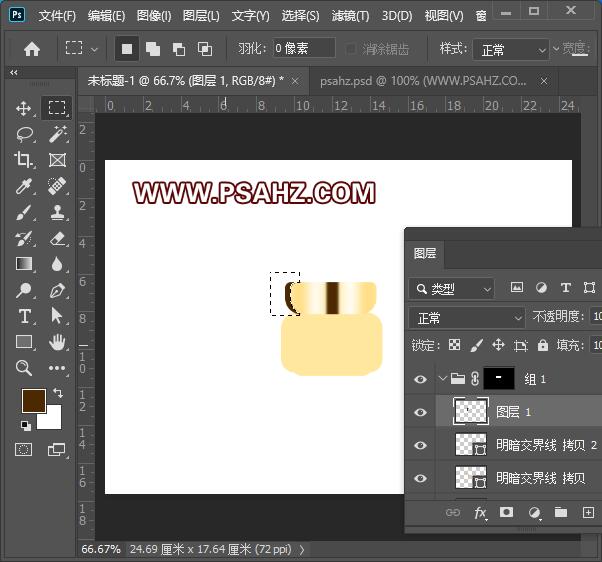
Task: Hide the 组 1 group
Action: point(421,379)
